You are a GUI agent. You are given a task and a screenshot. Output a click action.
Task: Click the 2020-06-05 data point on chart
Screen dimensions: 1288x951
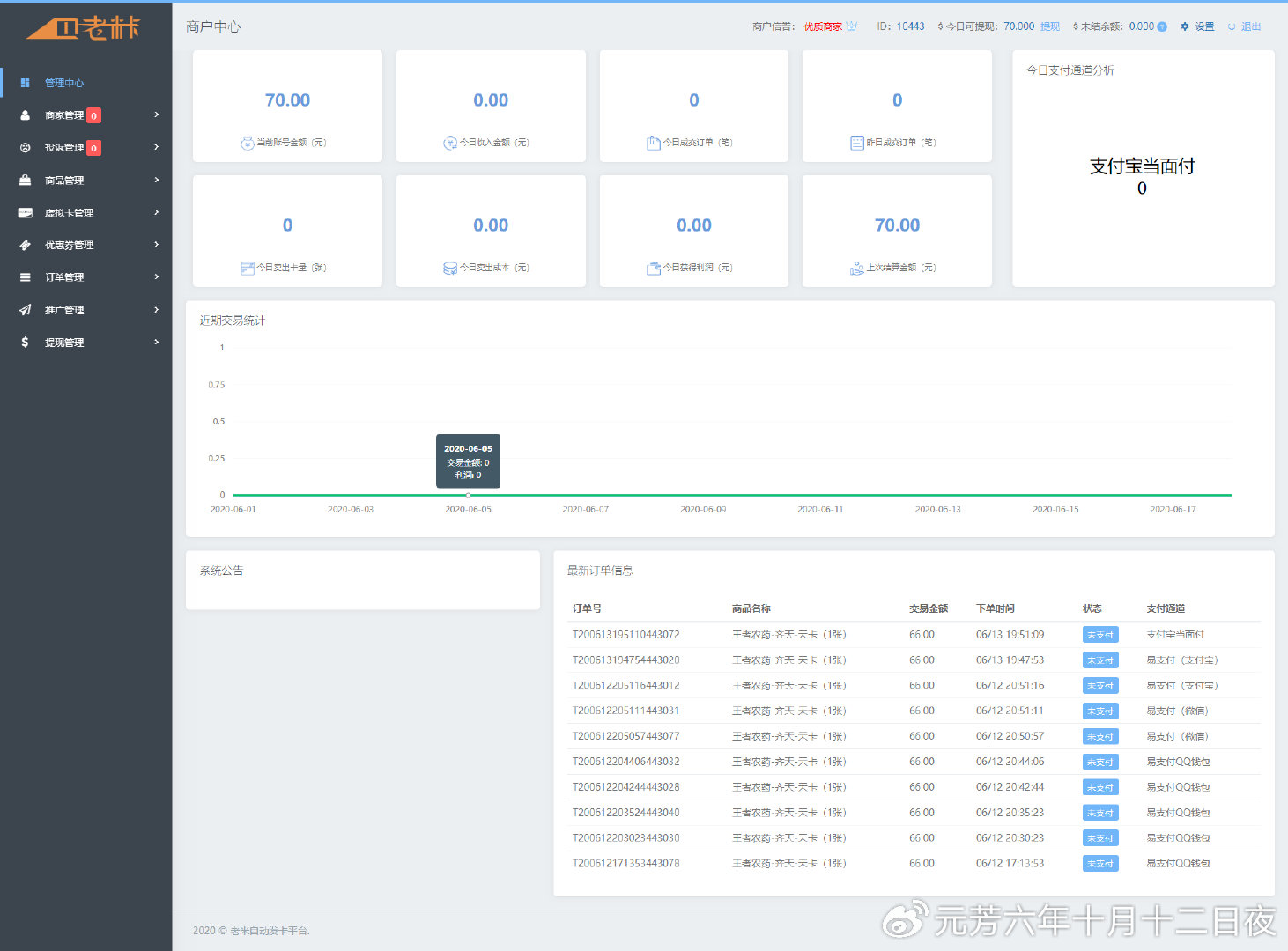[x=468, y=495]
